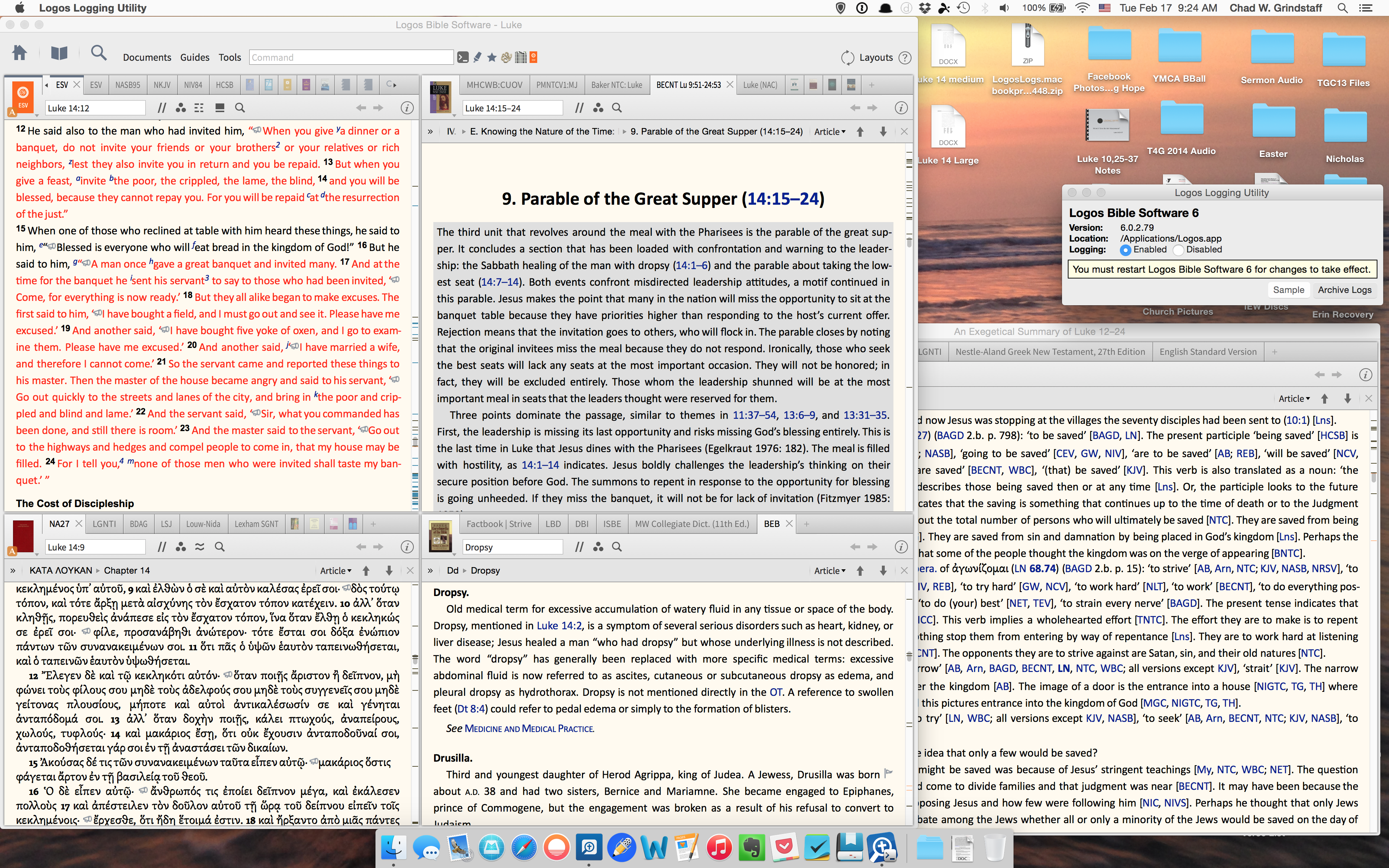Open Article dropdown in NA27 panel
This screenshot has width=1389, height=868.
point(336,571)
